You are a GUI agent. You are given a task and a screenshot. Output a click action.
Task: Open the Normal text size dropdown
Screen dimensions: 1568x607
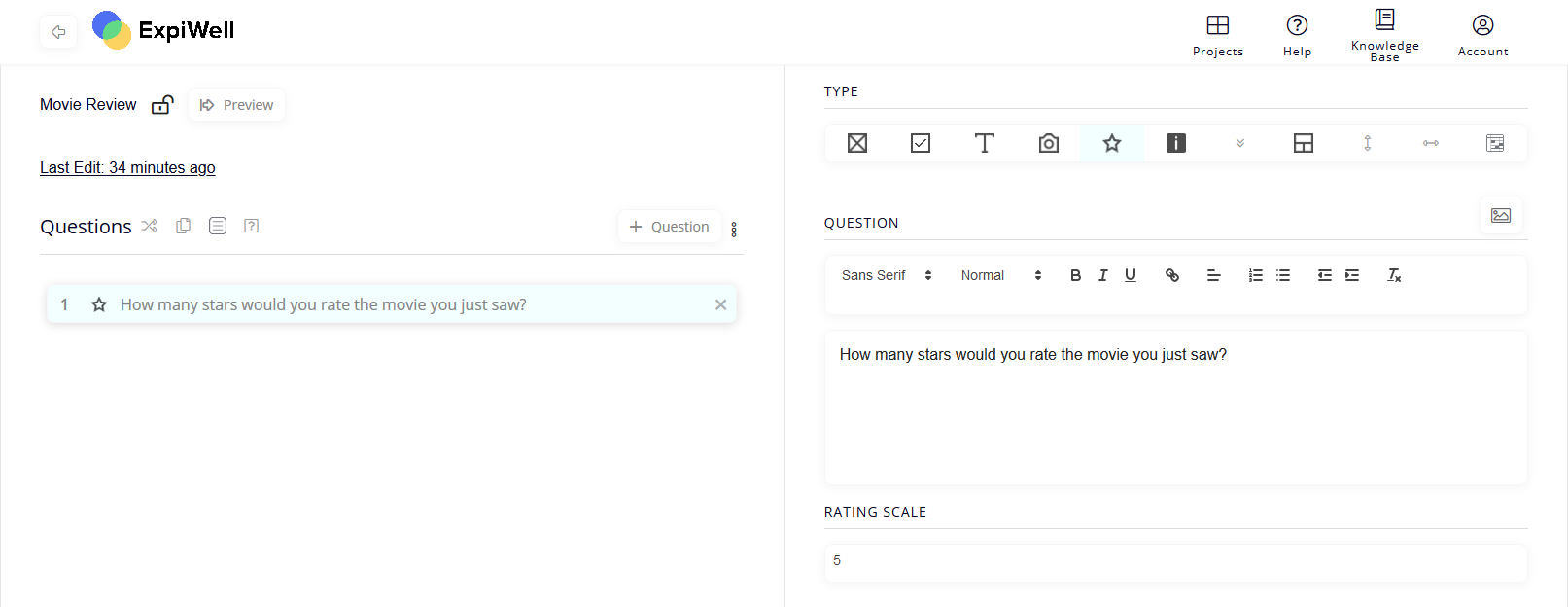(x=1001, y=275)
